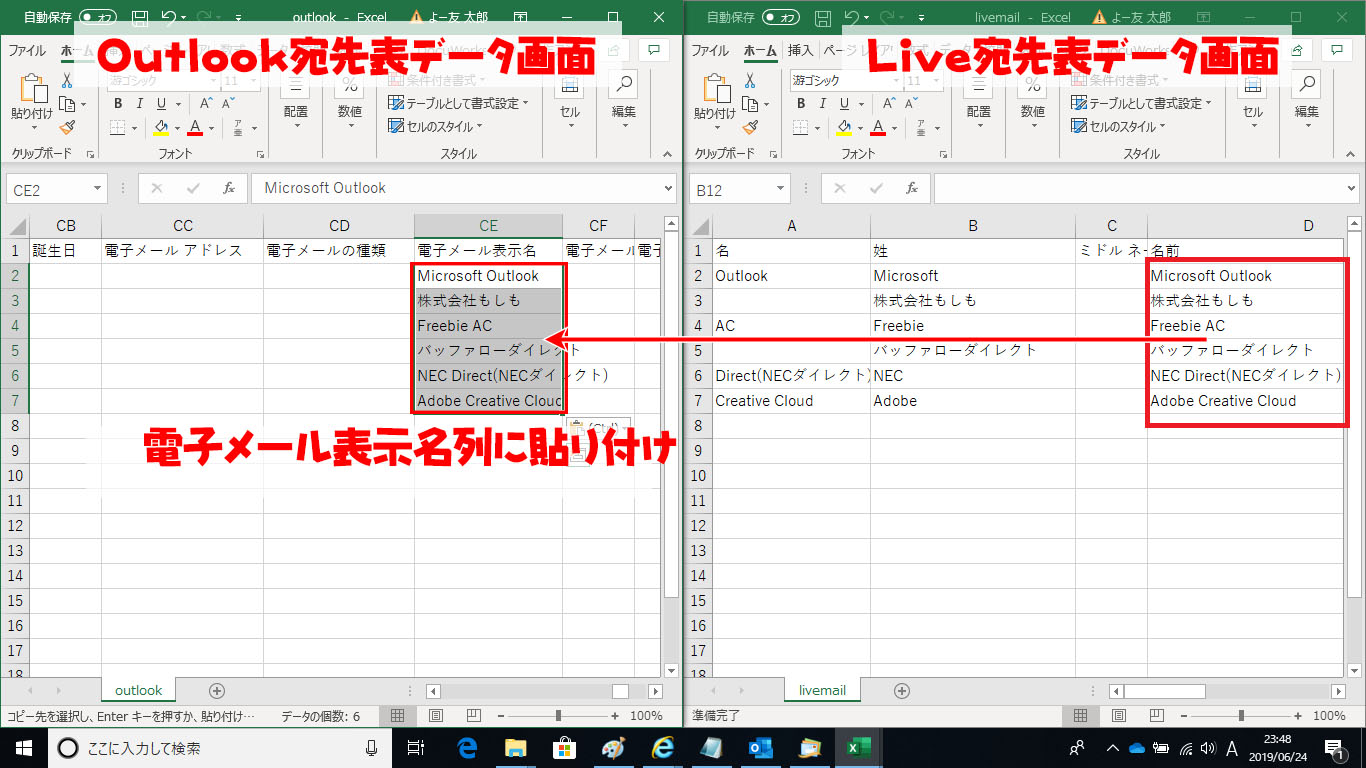This screenshot has width=1366, height=768.
Task: Toggle AutoSave in livemail window
Action: click(781, 18)
